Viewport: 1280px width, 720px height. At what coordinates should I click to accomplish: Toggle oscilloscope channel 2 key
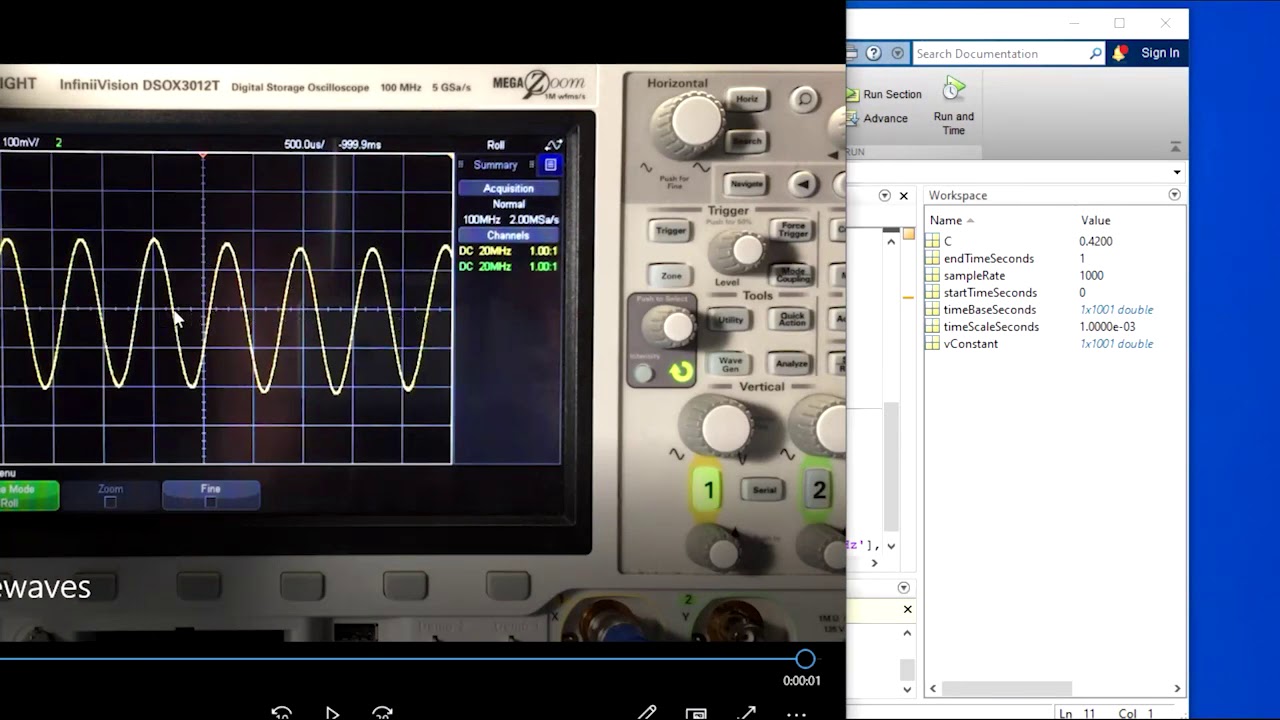pyautogui.click(x=819, y=490)
